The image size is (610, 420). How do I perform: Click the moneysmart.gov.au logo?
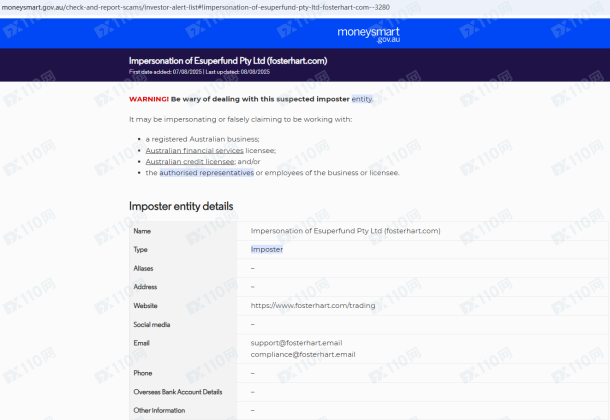[368, 34]
